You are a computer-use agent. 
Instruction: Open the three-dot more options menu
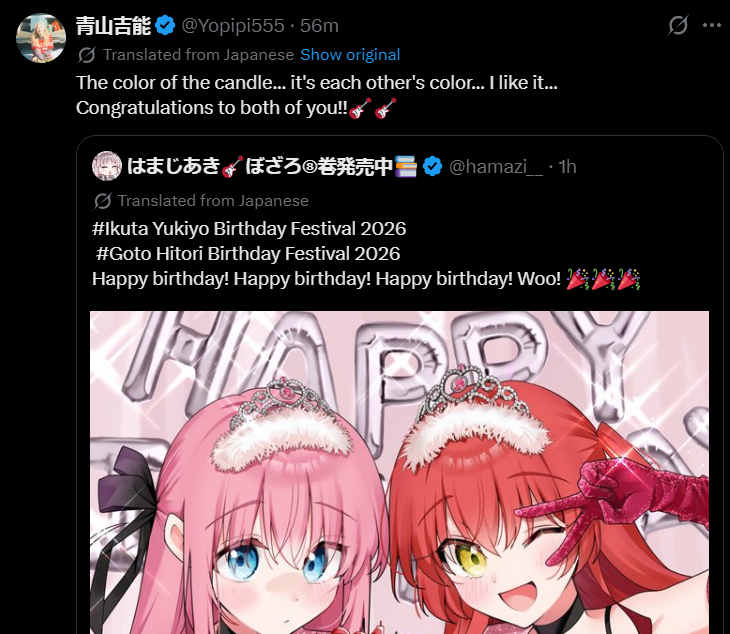click(712, 25)
